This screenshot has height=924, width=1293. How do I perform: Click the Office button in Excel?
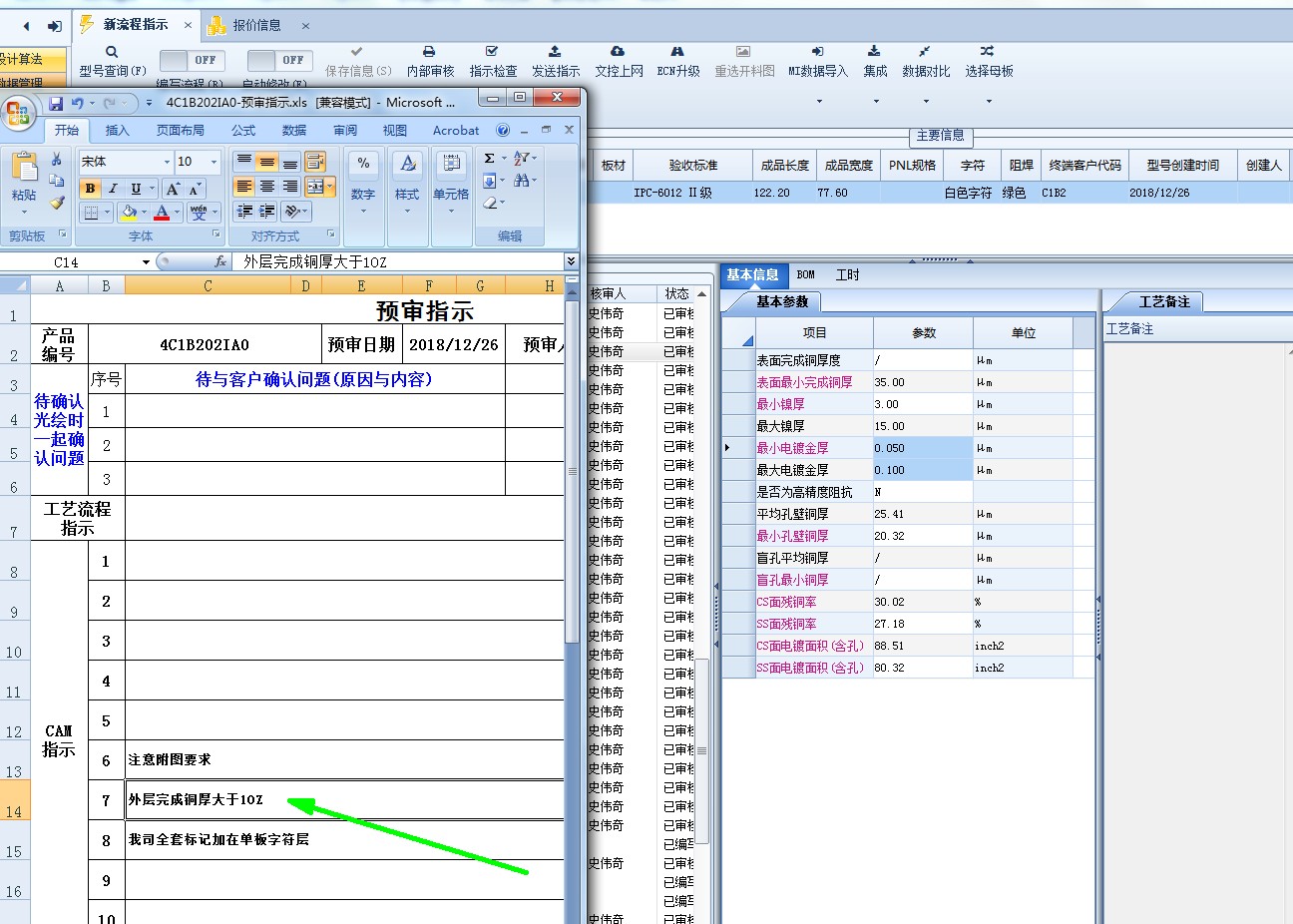(x=18, y=112)
